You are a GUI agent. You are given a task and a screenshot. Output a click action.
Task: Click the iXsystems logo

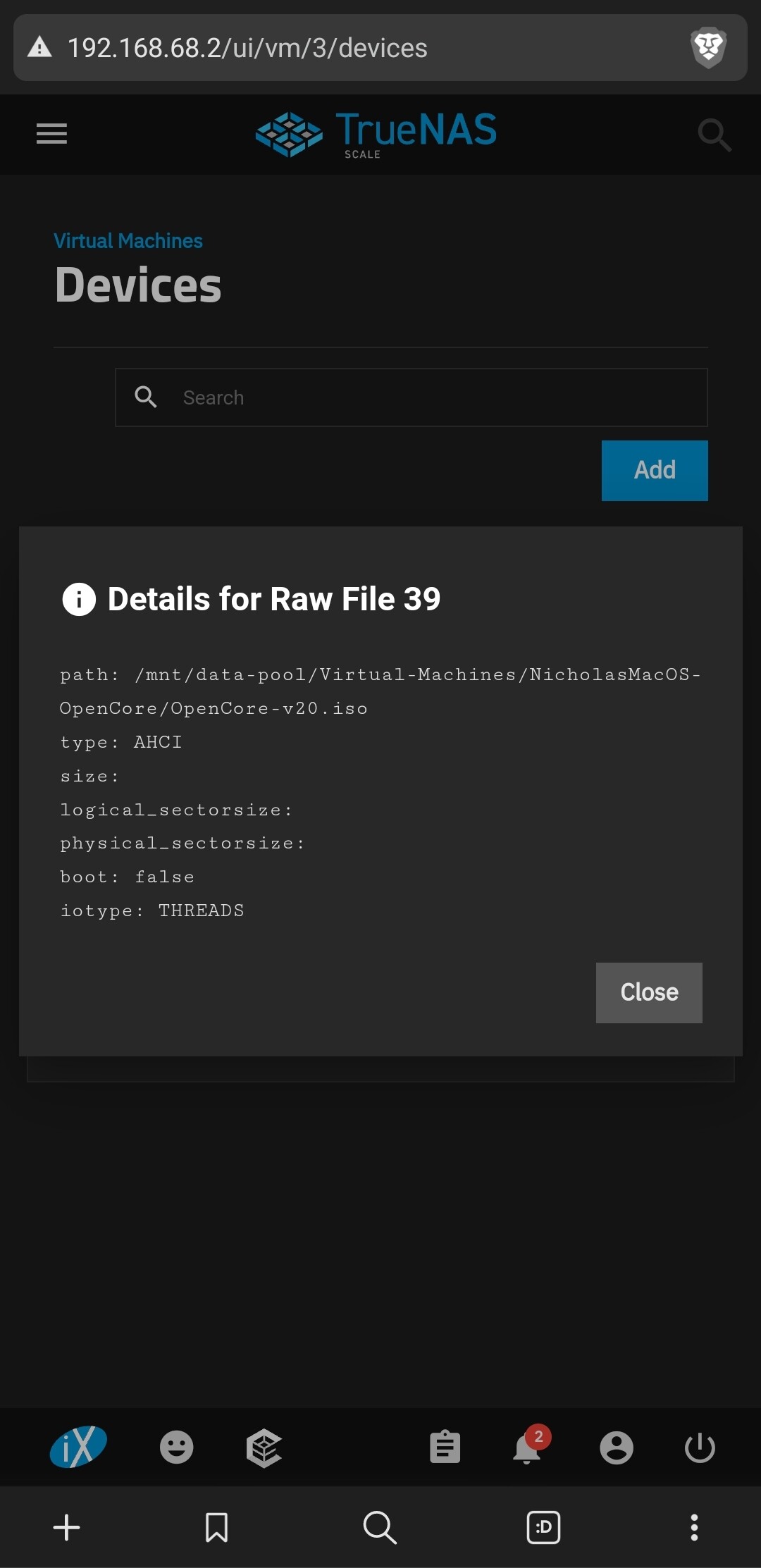click(78, 1447)
